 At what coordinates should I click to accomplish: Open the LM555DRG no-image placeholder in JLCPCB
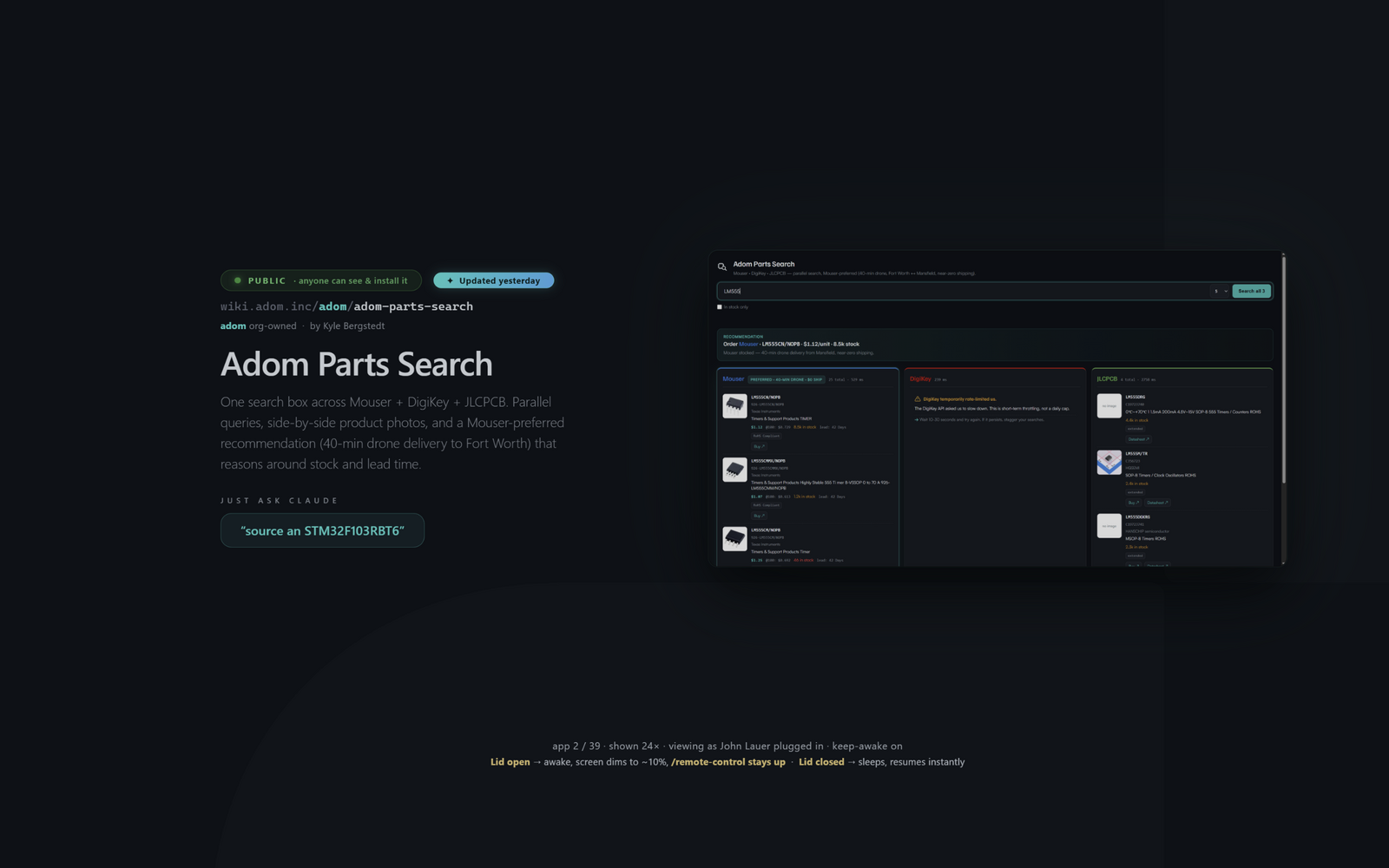pyautogui.click(x=1109, y=405)
